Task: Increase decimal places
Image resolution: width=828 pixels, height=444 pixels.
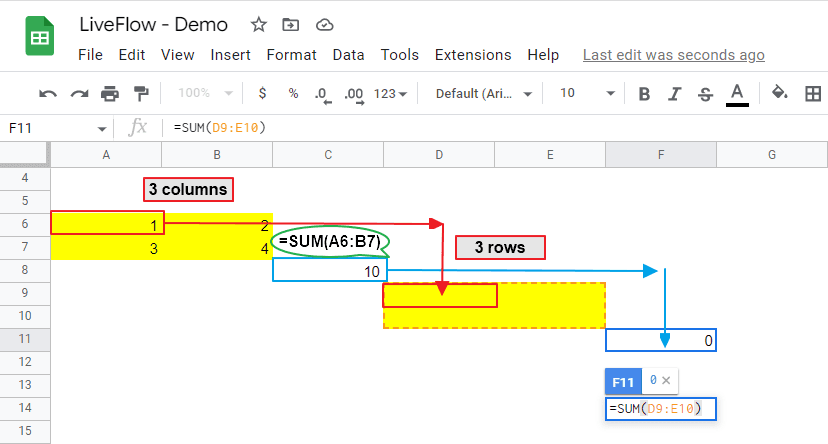Action: (354, 95)
